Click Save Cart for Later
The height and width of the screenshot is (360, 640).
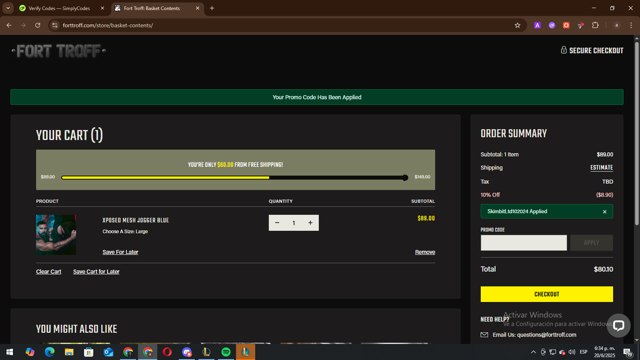[96, 271]
